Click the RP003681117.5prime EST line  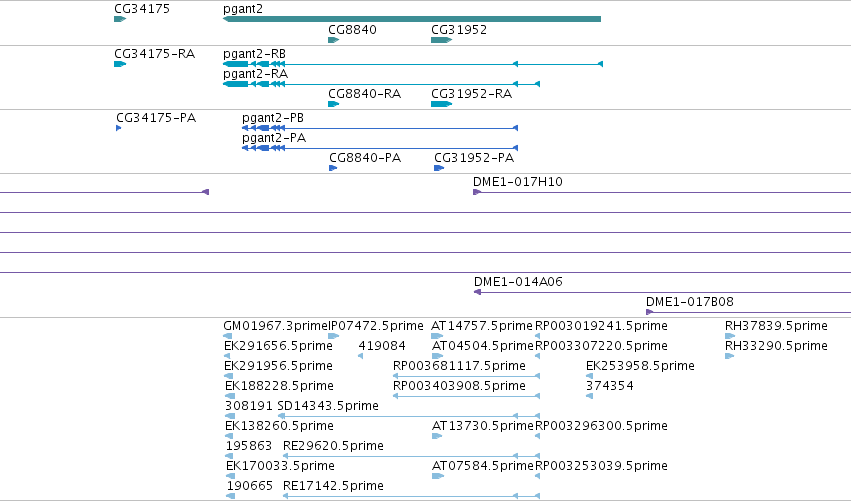pyautogui.click(x=466, y=376)
